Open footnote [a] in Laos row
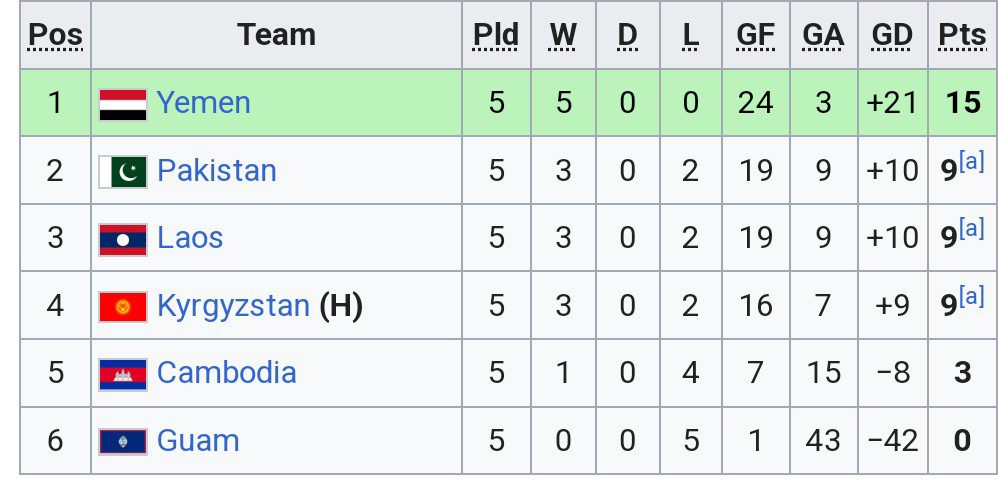The width and height of the screenshot is (998, 487). tap(971, 229)
